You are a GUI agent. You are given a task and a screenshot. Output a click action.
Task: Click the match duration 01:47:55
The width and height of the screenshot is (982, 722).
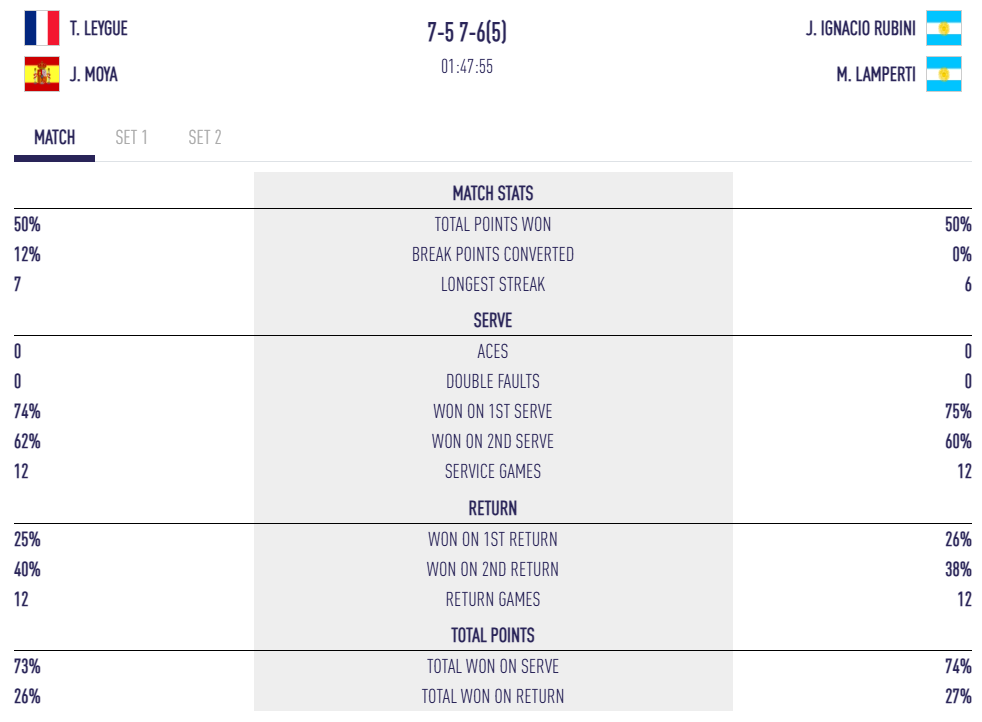pyautogui.click(x=467, y=67)
